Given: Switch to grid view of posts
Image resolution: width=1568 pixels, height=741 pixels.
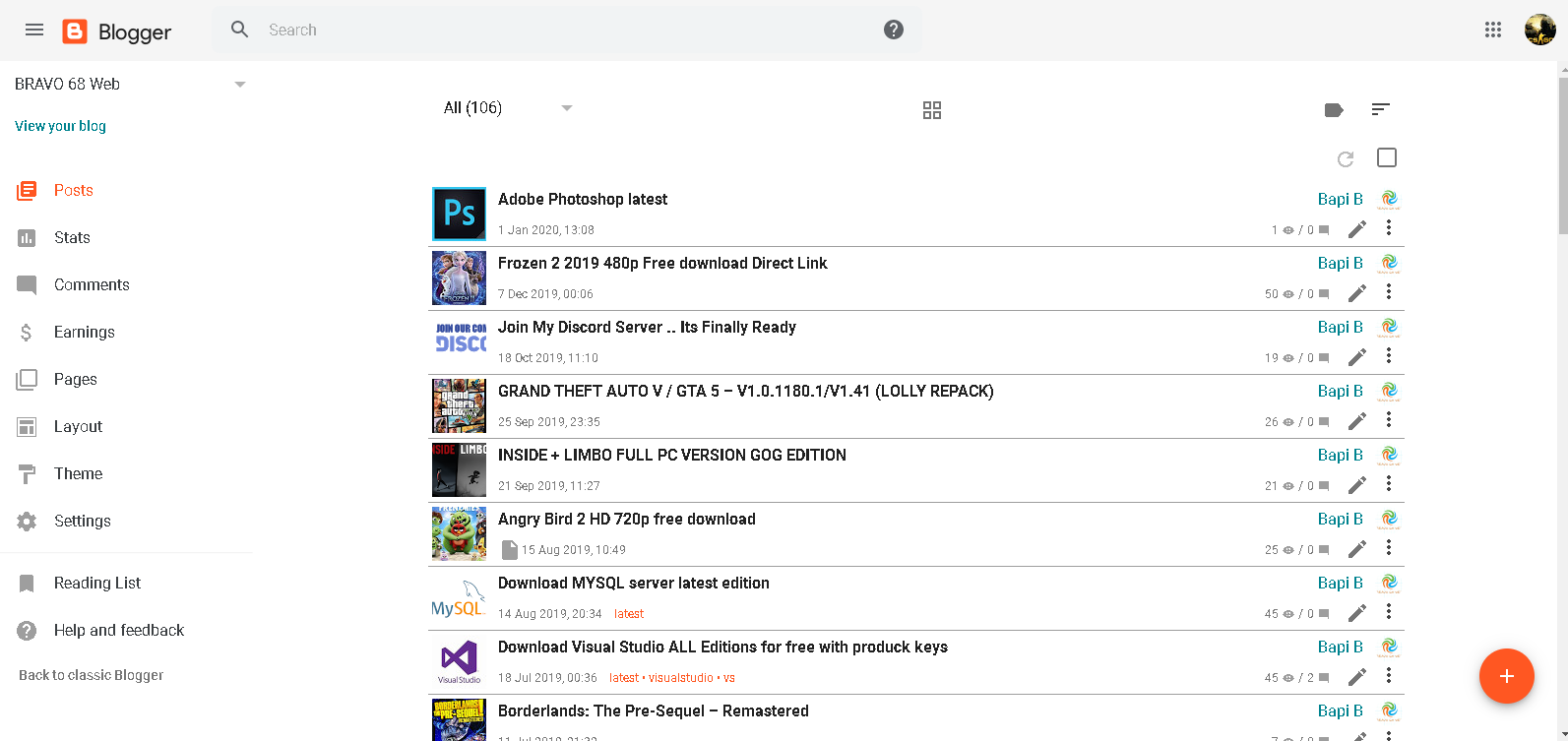Looking at the screenshot, I should click(932, 110).
